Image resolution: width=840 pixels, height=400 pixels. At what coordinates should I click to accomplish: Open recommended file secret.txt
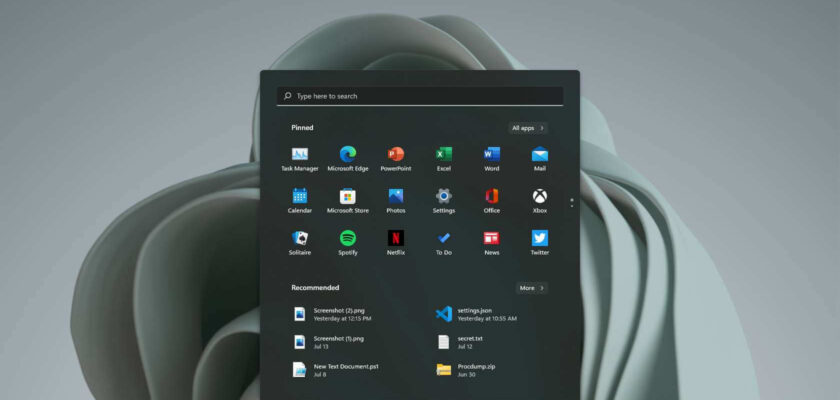click(x=470, y=342)
